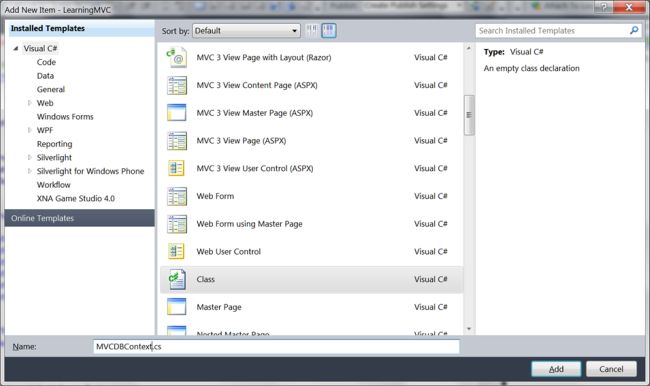Viewport: 650px width, 386px height.
Task: Expand the Web tree node
Action: tap(29, 103)
